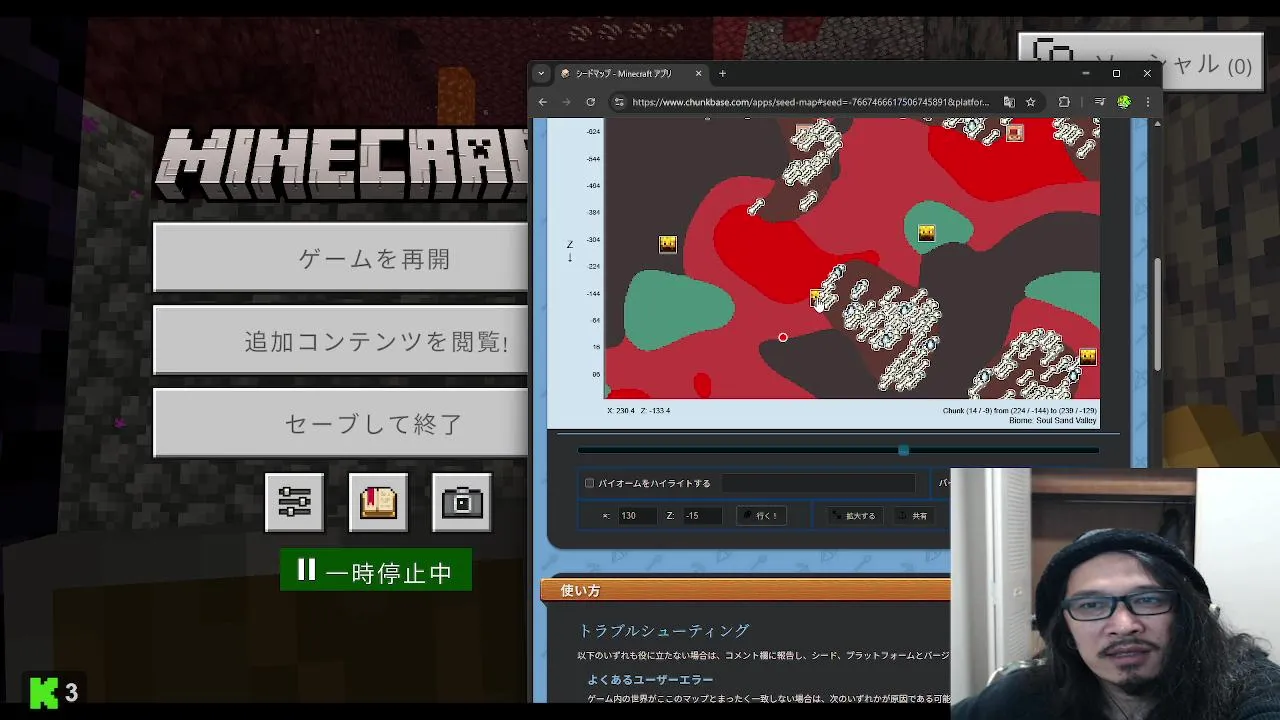1280x720 pixels.
Task: Close the シードマップ browser tab
Action: point(698,73)
